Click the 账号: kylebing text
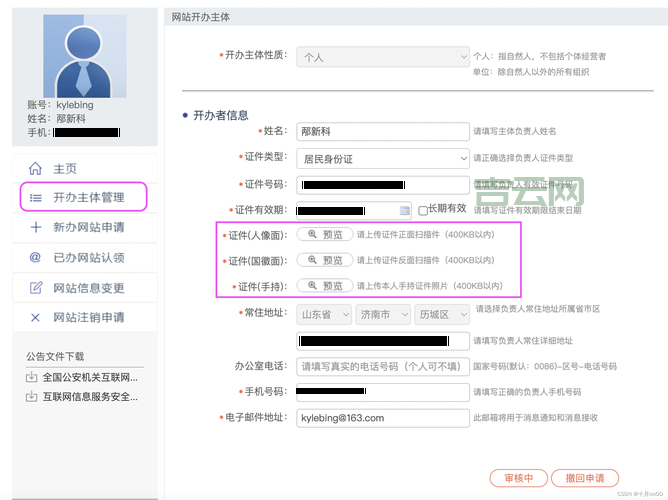The image size is (668, 500). pyautogui.click(x=60, y=105)
